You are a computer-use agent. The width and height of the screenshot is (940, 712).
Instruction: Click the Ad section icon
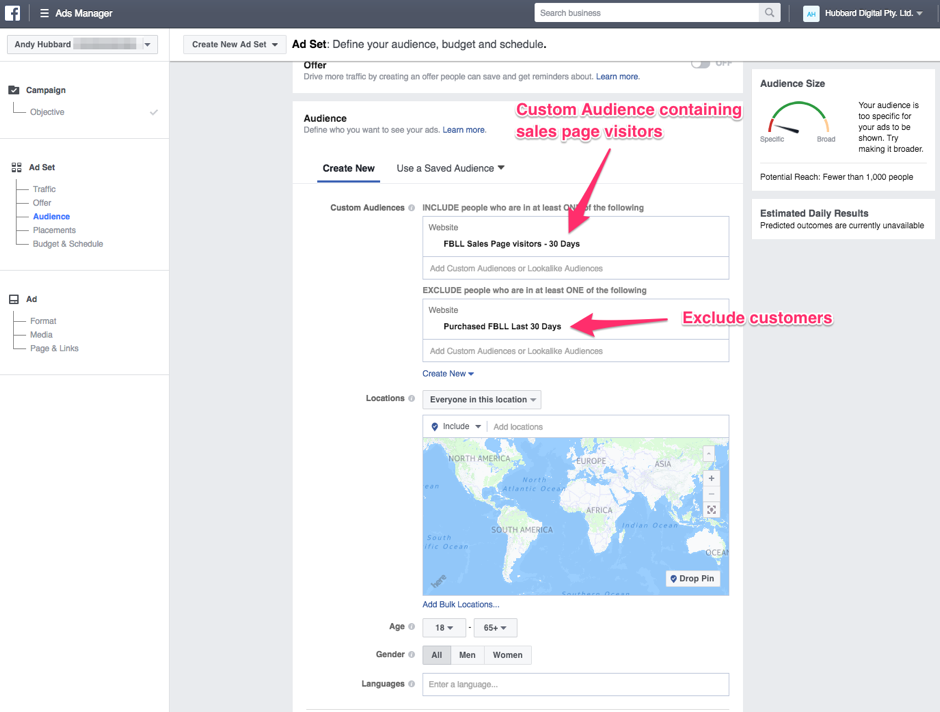click(x=14, y=299)
